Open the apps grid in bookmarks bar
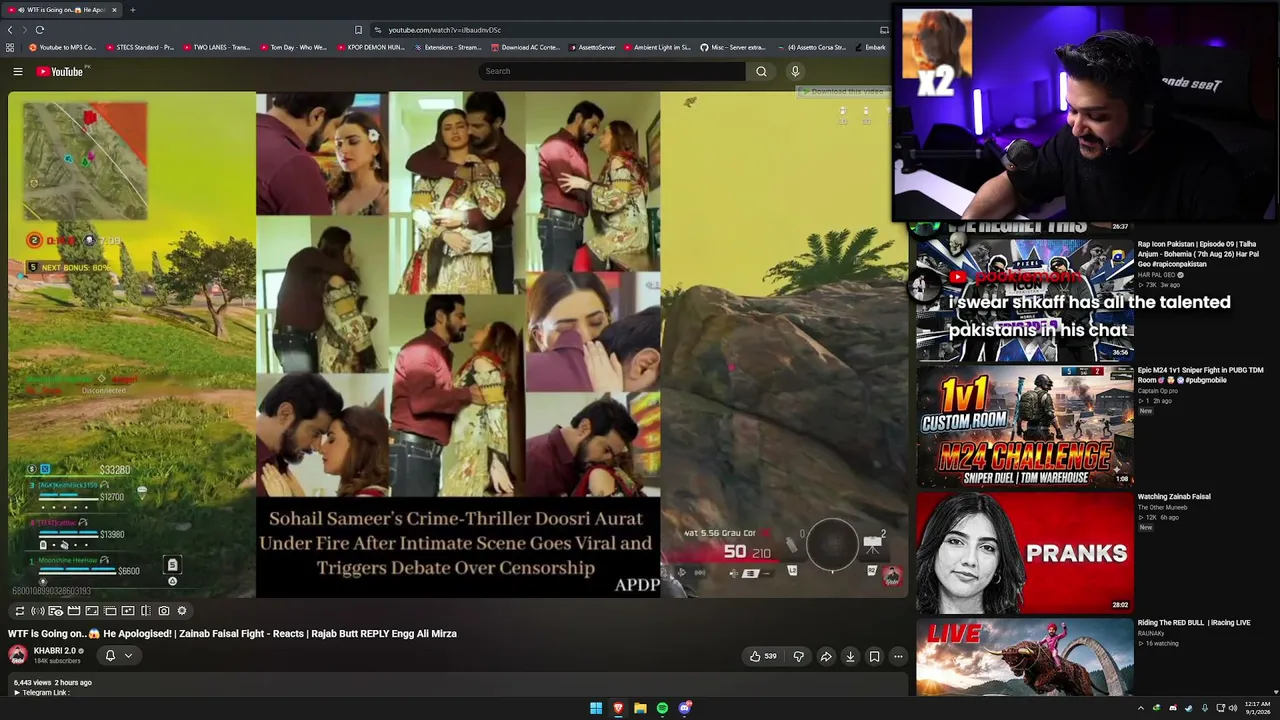The height and width of the screenshot is (720, 1280). coord(10,47)
